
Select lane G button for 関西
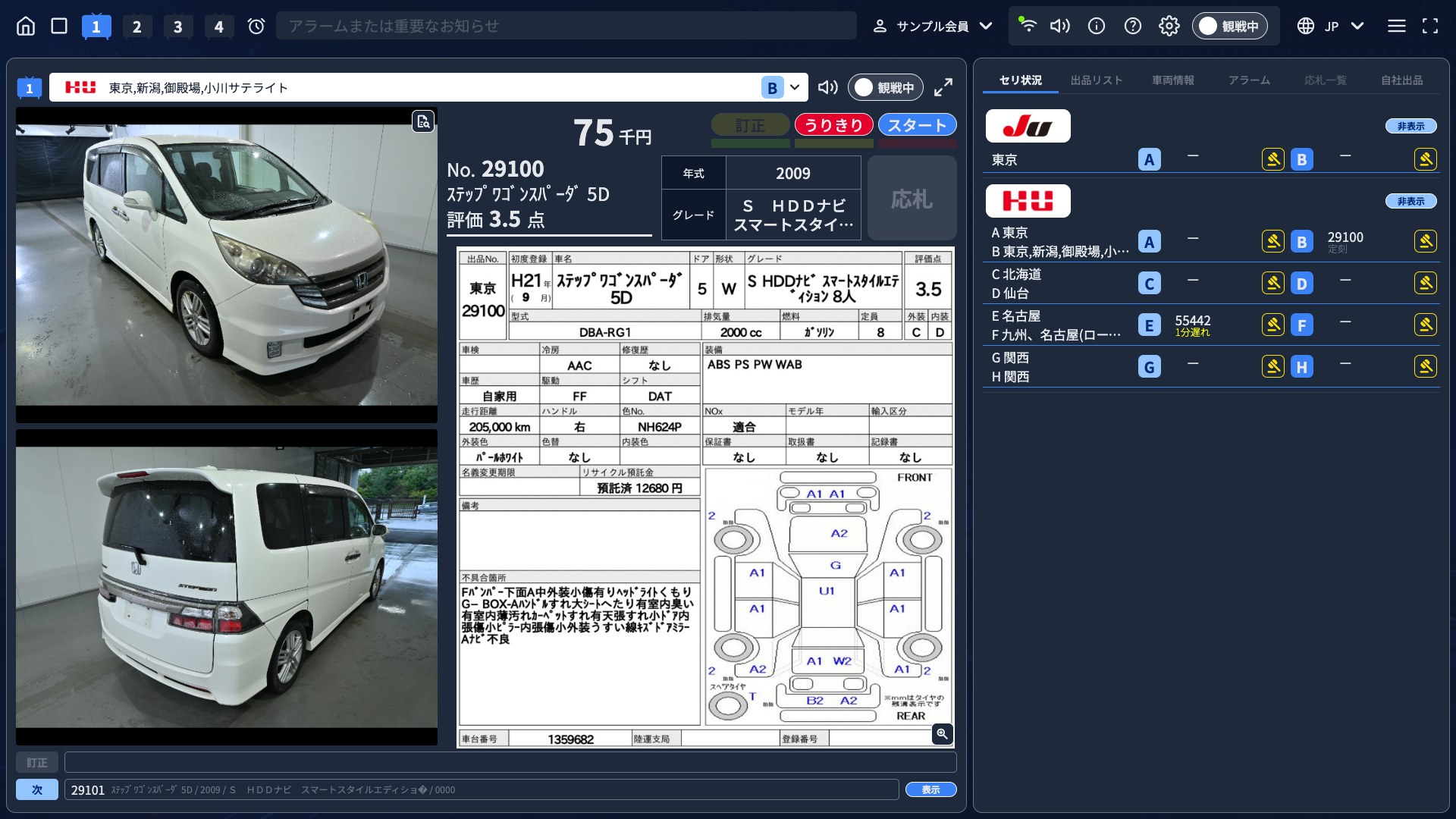click(x=1149, y=366)
